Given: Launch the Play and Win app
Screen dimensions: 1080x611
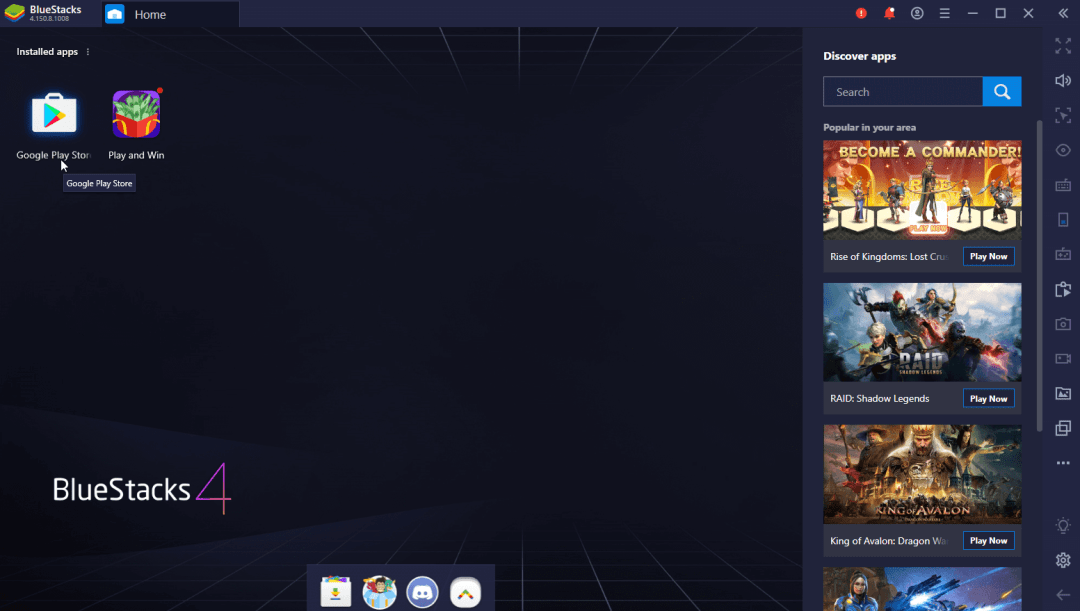Looking at the screenshot, I should click(x=136, y=114).
